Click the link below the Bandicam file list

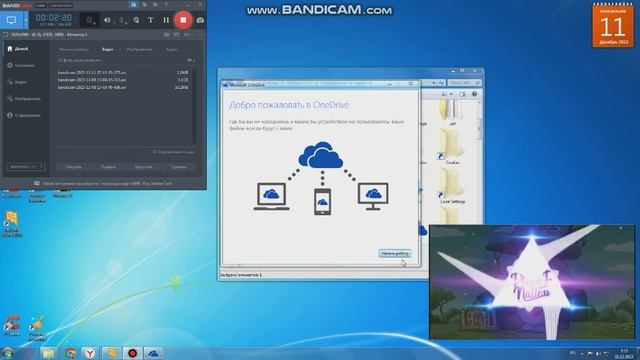coord(174,152)
